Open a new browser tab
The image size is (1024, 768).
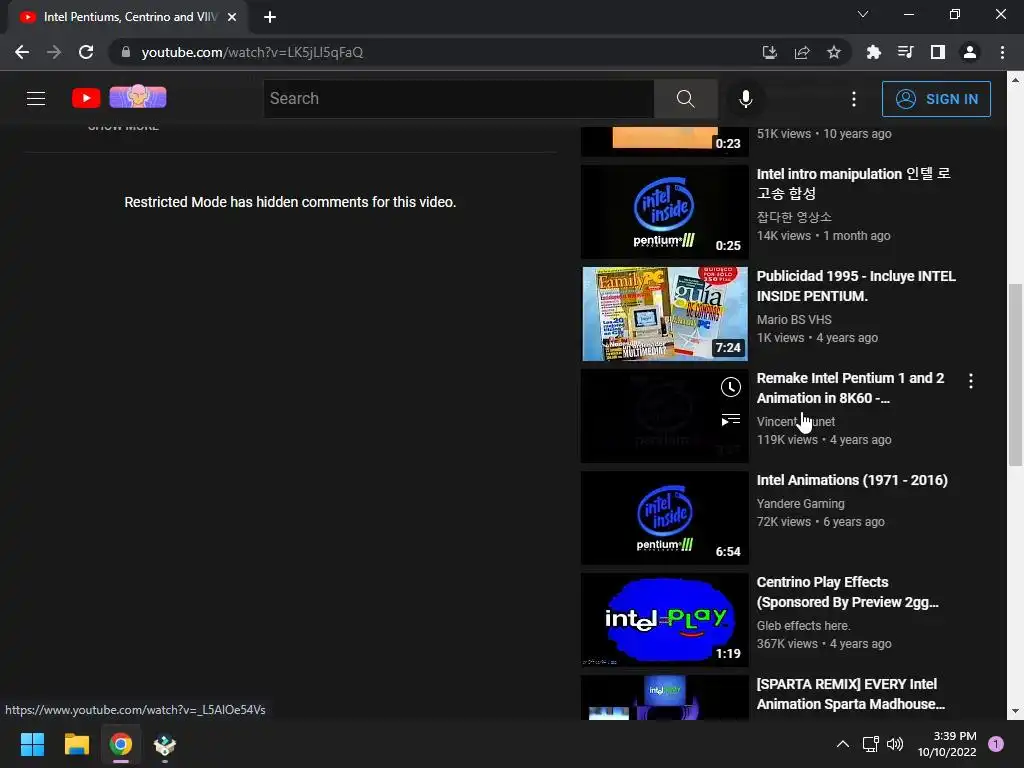pos(270,17)
